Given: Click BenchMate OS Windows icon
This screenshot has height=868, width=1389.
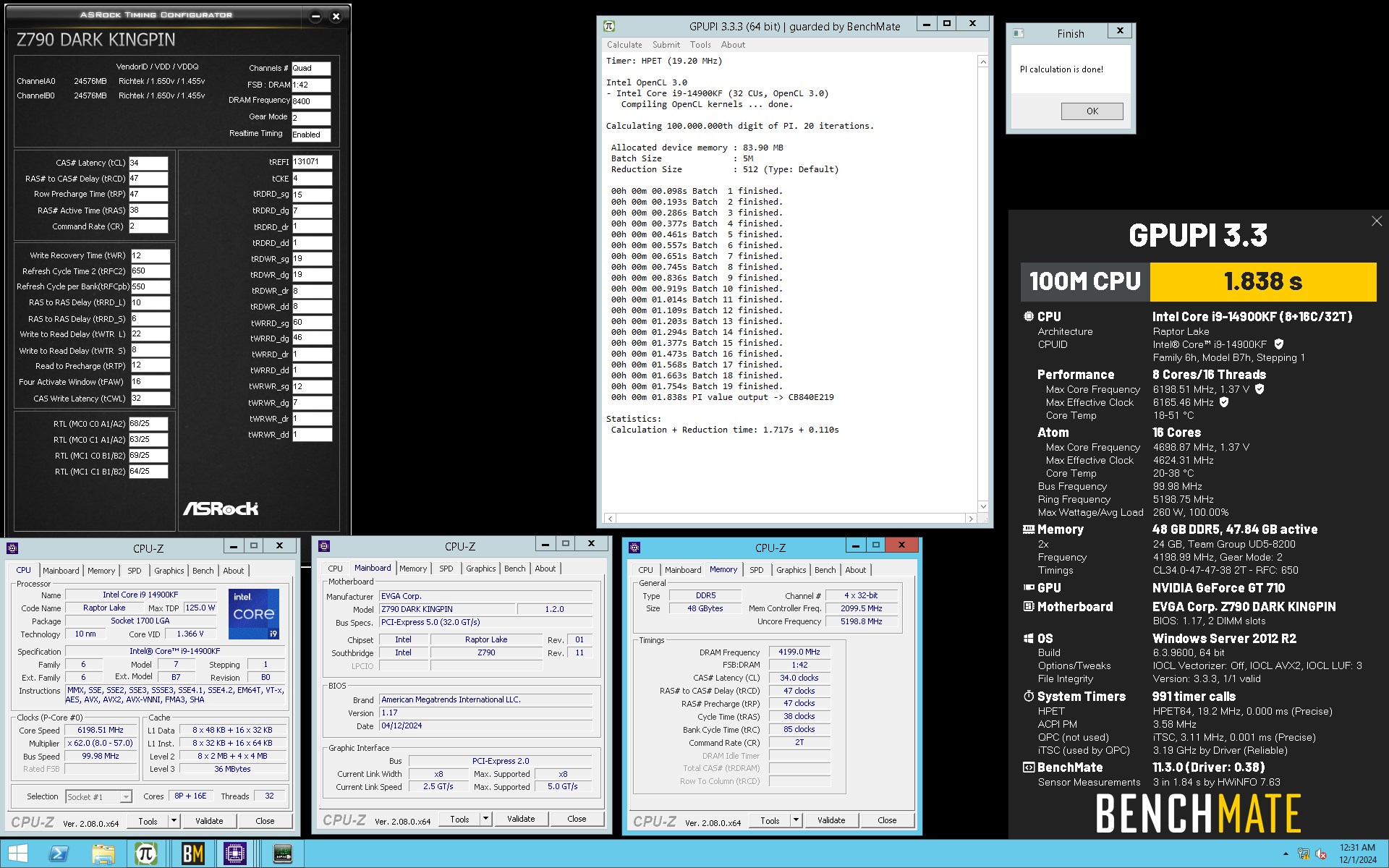Looking at the screenshot, I should tap(1029, 639).
